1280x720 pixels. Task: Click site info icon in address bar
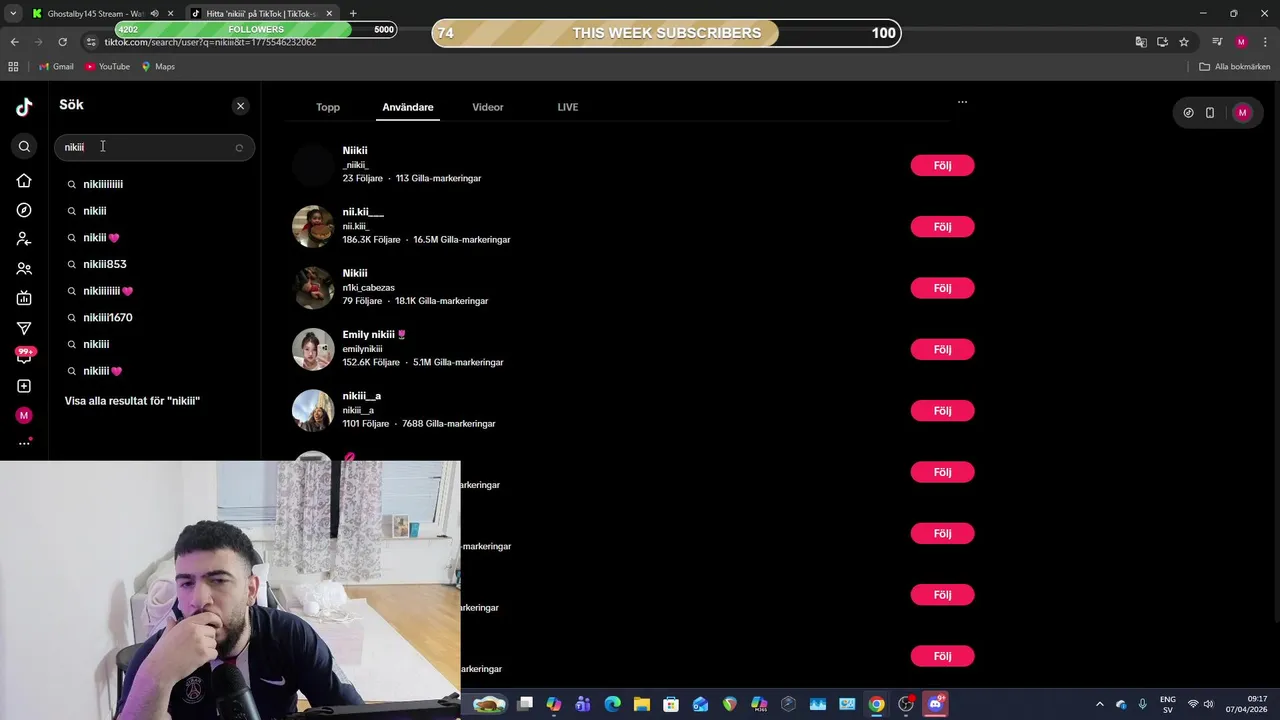91,42
